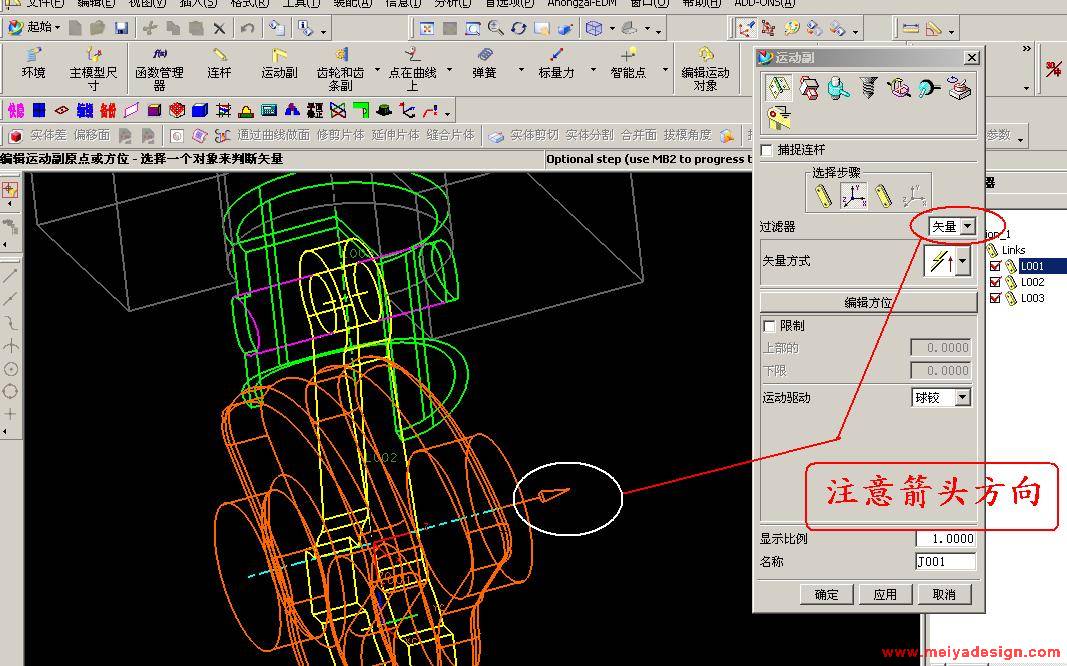Click the 编辑运动对象 edit motion object tool
This screenshot has width=1067, height=666.
705,68
